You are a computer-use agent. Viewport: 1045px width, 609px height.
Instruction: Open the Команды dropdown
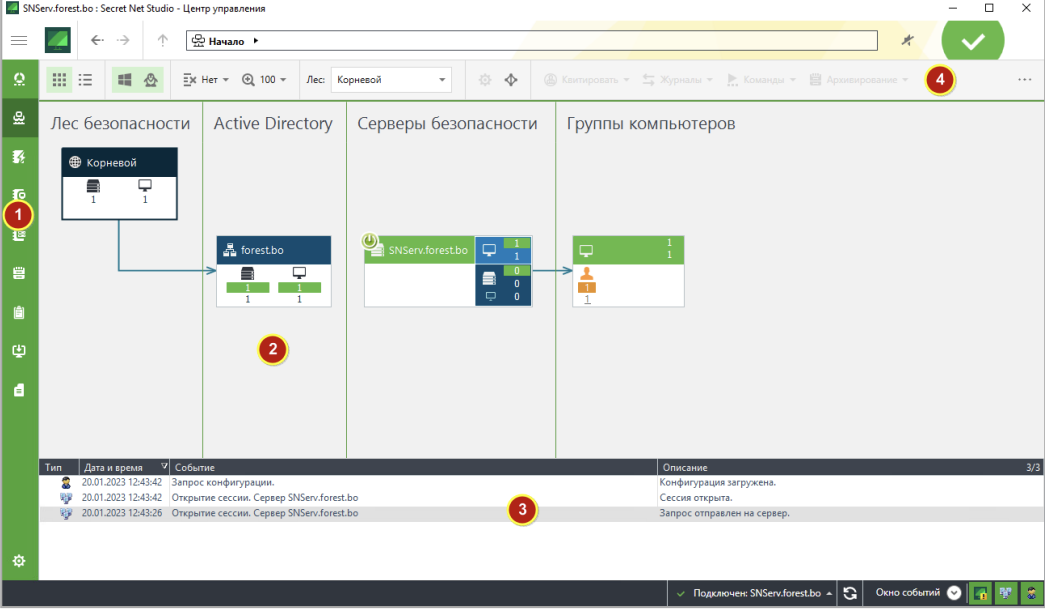click(x=761, y=80)
